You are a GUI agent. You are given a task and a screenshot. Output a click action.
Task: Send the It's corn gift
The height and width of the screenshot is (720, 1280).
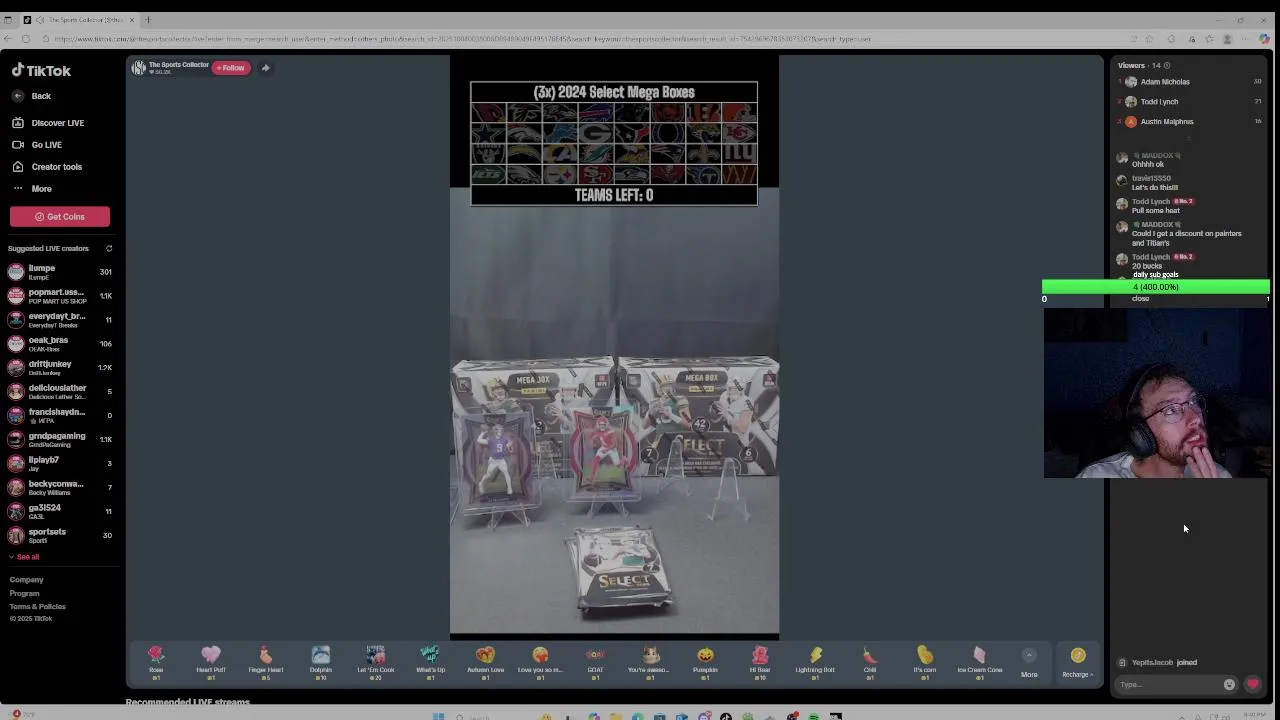925,662
